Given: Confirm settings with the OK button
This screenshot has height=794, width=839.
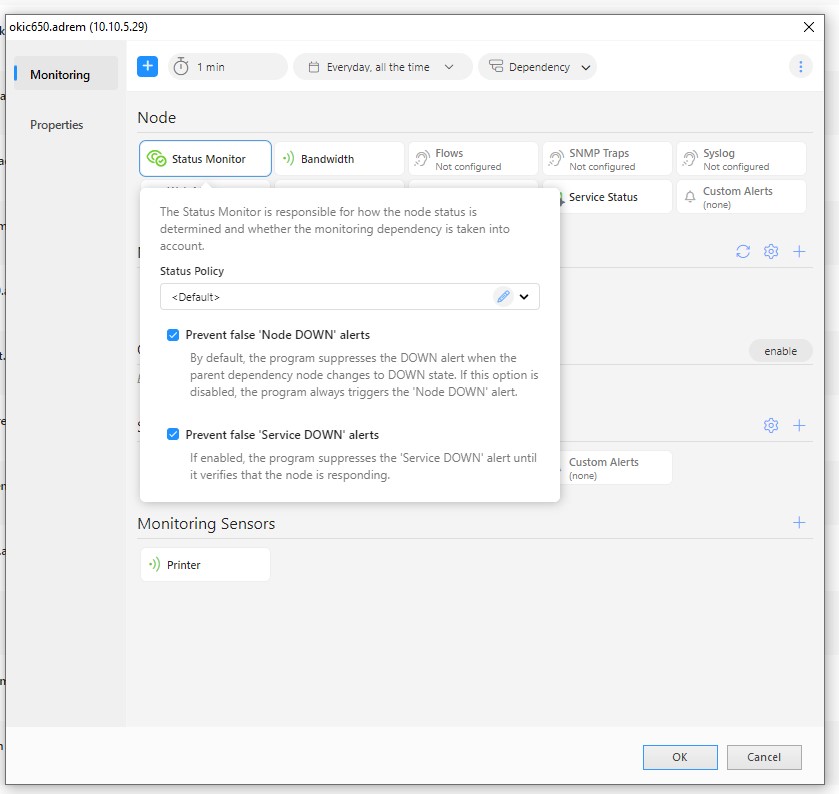Looking at the screenshot, I should pos(680,757).
